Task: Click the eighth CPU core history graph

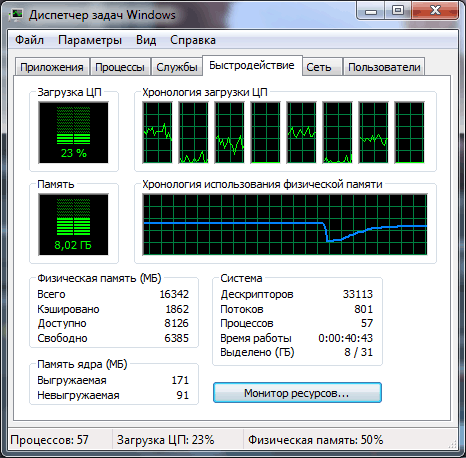Action: point(410,133)
